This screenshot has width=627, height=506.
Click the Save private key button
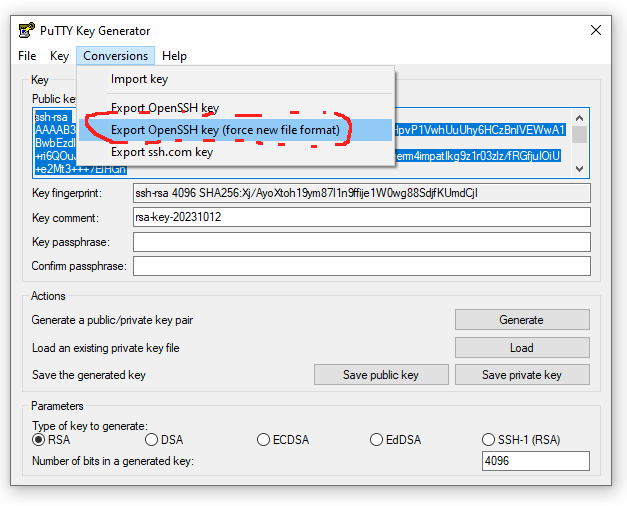pos(521,375)
